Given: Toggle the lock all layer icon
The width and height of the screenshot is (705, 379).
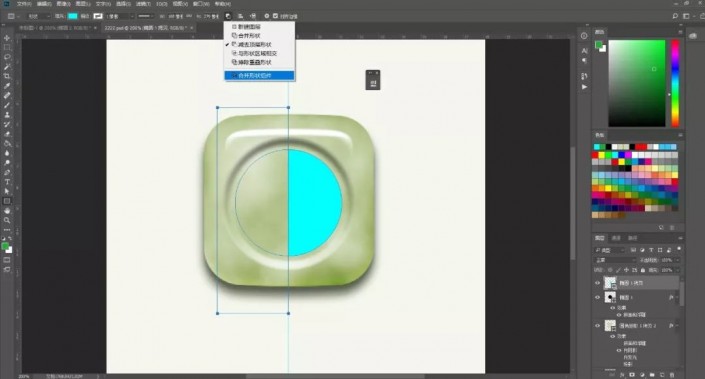Looking at the screenshot, I should 643,270.
